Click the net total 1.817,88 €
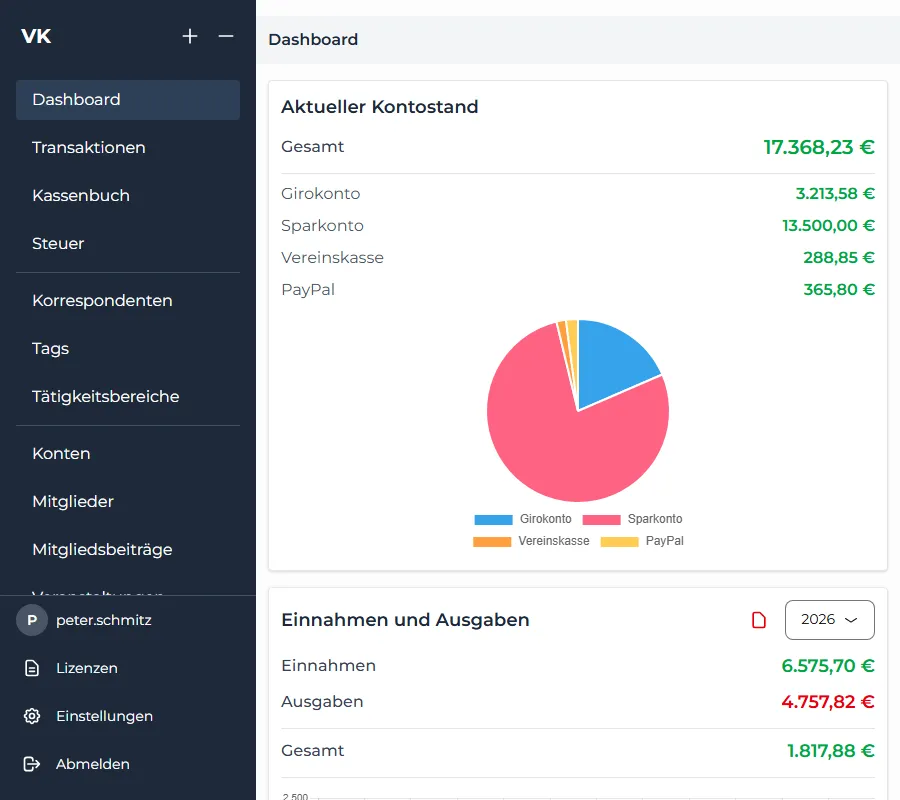This screenshot has width=900, height=800. click(831, 751)
